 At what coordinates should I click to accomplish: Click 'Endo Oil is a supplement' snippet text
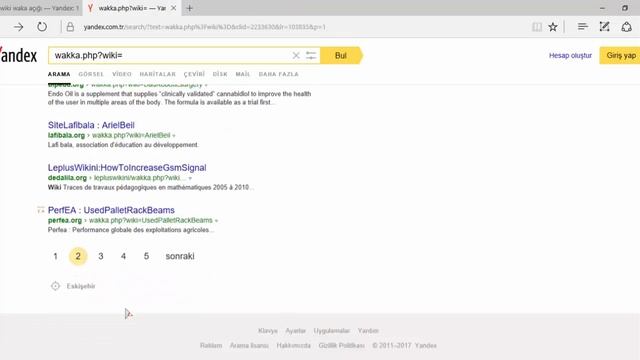180,98
